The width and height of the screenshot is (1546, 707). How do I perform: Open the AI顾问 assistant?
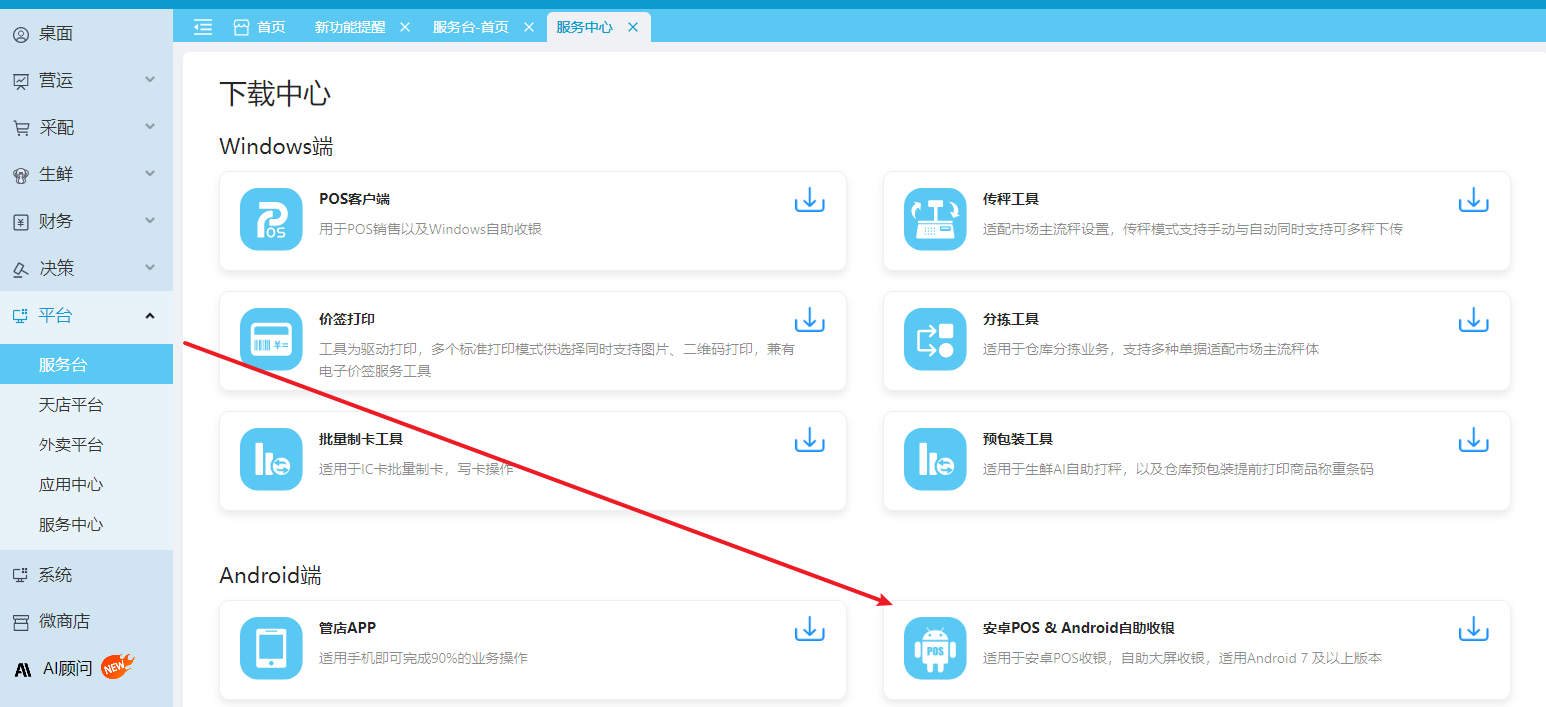[x=68, y=668]
